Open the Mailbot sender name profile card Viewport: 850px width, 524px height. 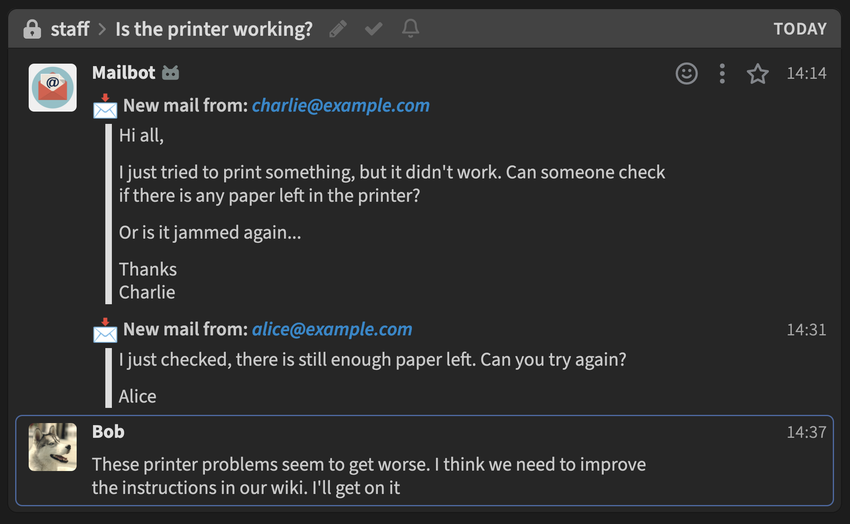point(121,73)
